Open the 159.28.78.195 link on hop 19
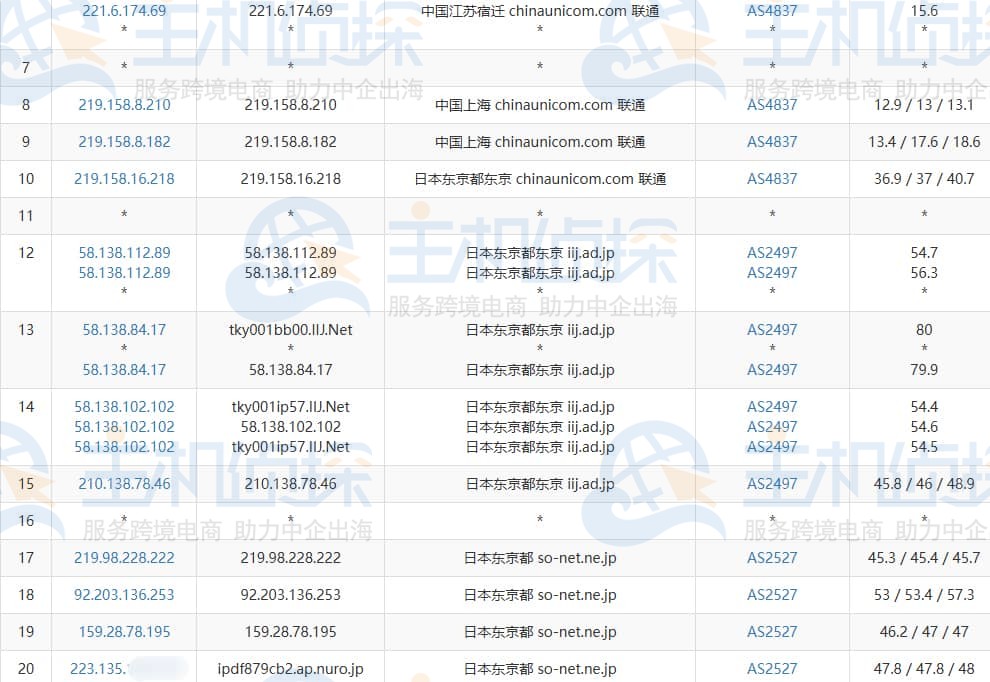Image resolution: width=990 pixels, height=682 pixels. pyautogui.click(x=123, y=631)
